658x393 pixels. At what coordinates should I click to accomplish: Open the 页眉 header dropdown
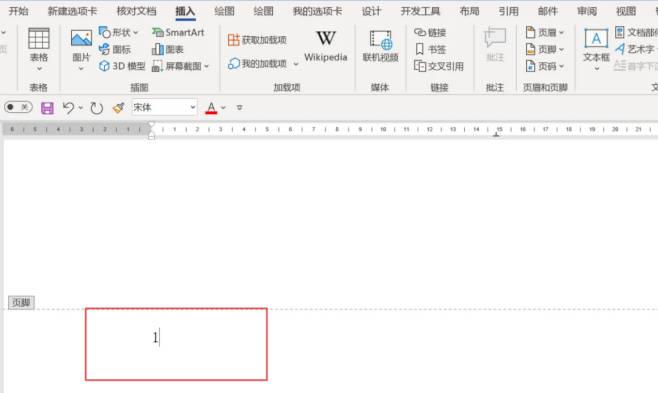(x=544, y=32)
